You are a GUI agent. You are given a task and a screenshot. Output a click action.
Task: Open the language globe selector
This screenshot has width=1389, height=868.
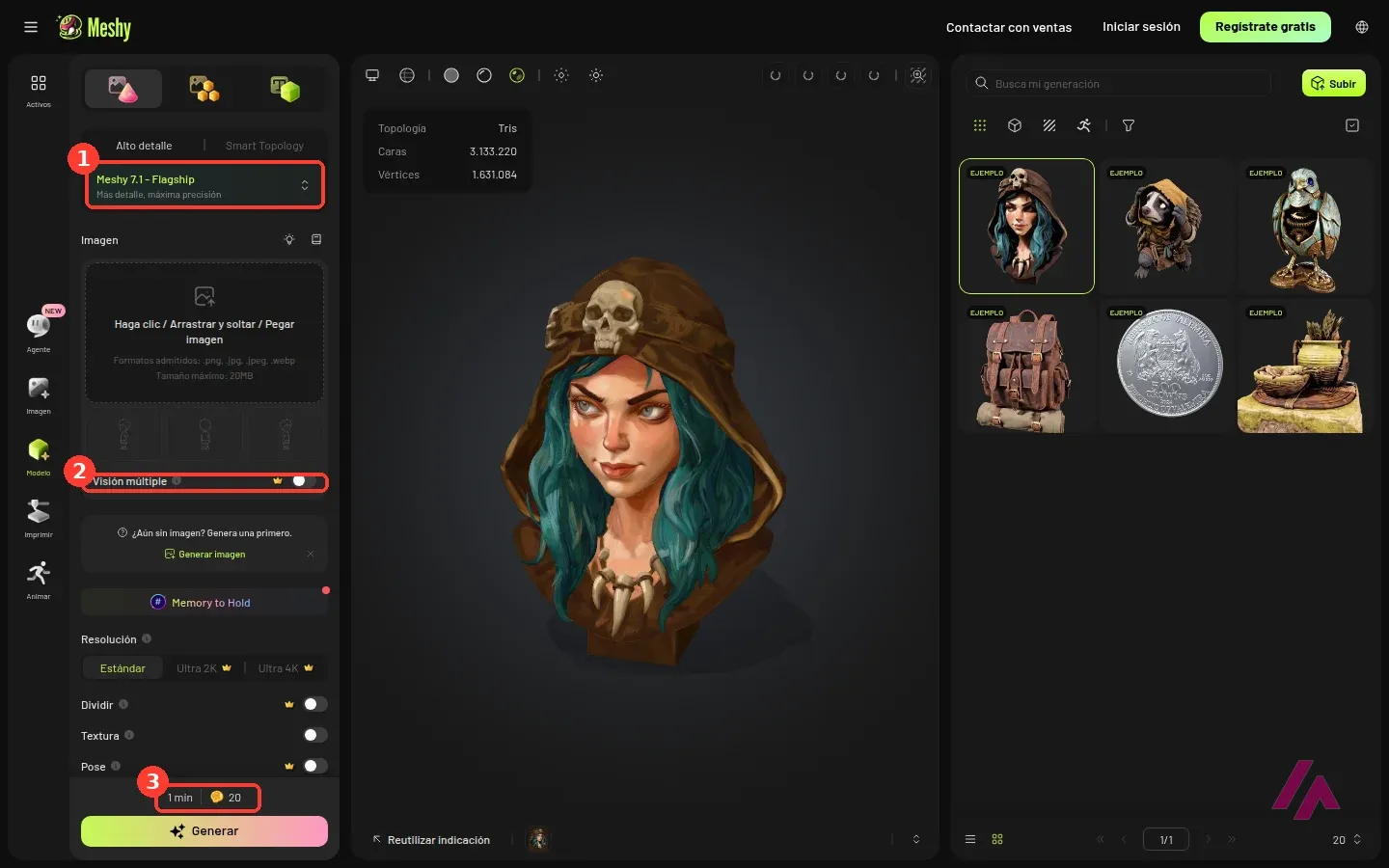tap(1362, 27)
